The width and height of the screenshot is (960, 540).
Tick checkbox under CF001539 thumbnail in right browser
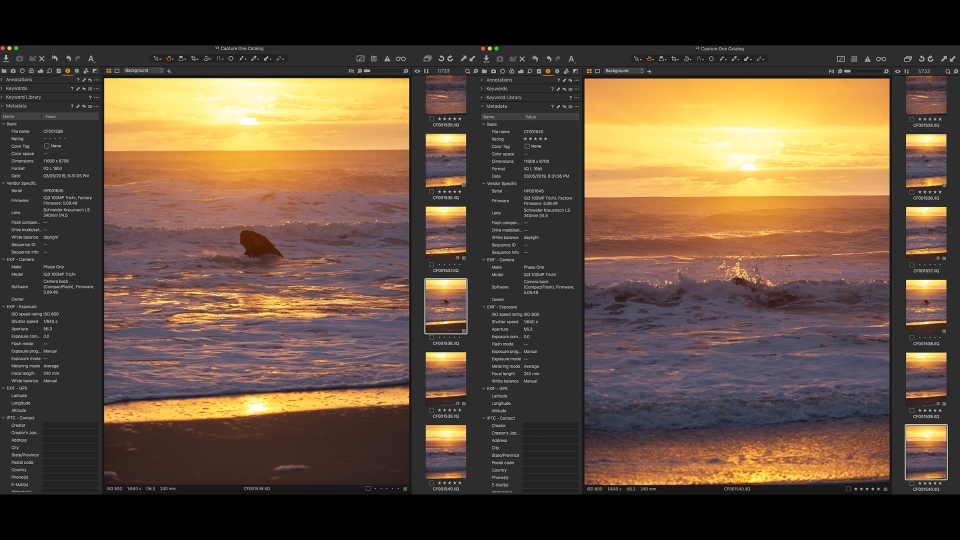(912, 410)
